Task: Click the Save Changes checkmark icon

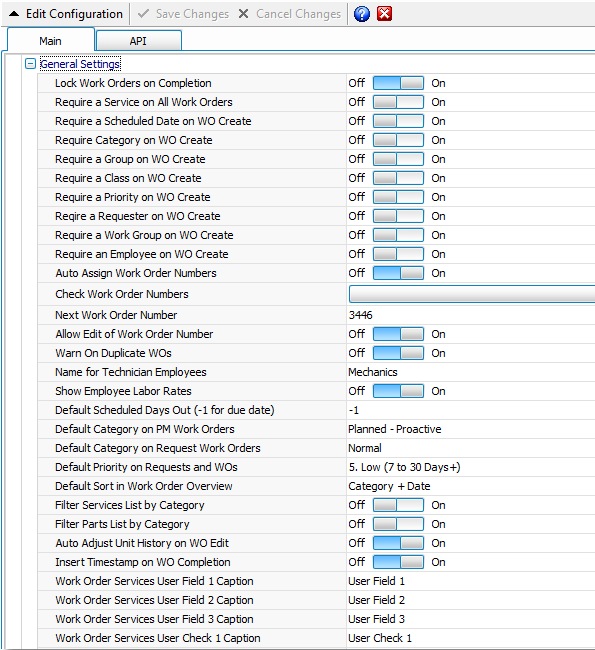Action: (x=143, y=14)
